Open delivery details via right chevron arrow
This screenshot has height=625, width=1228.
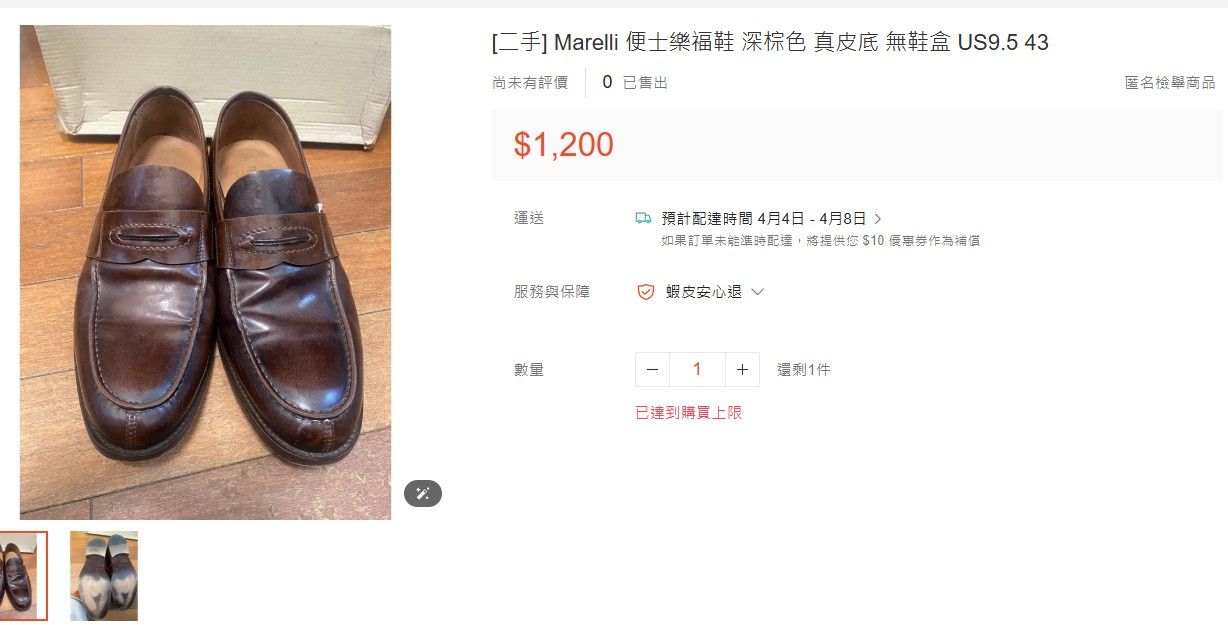click(878, 218)
